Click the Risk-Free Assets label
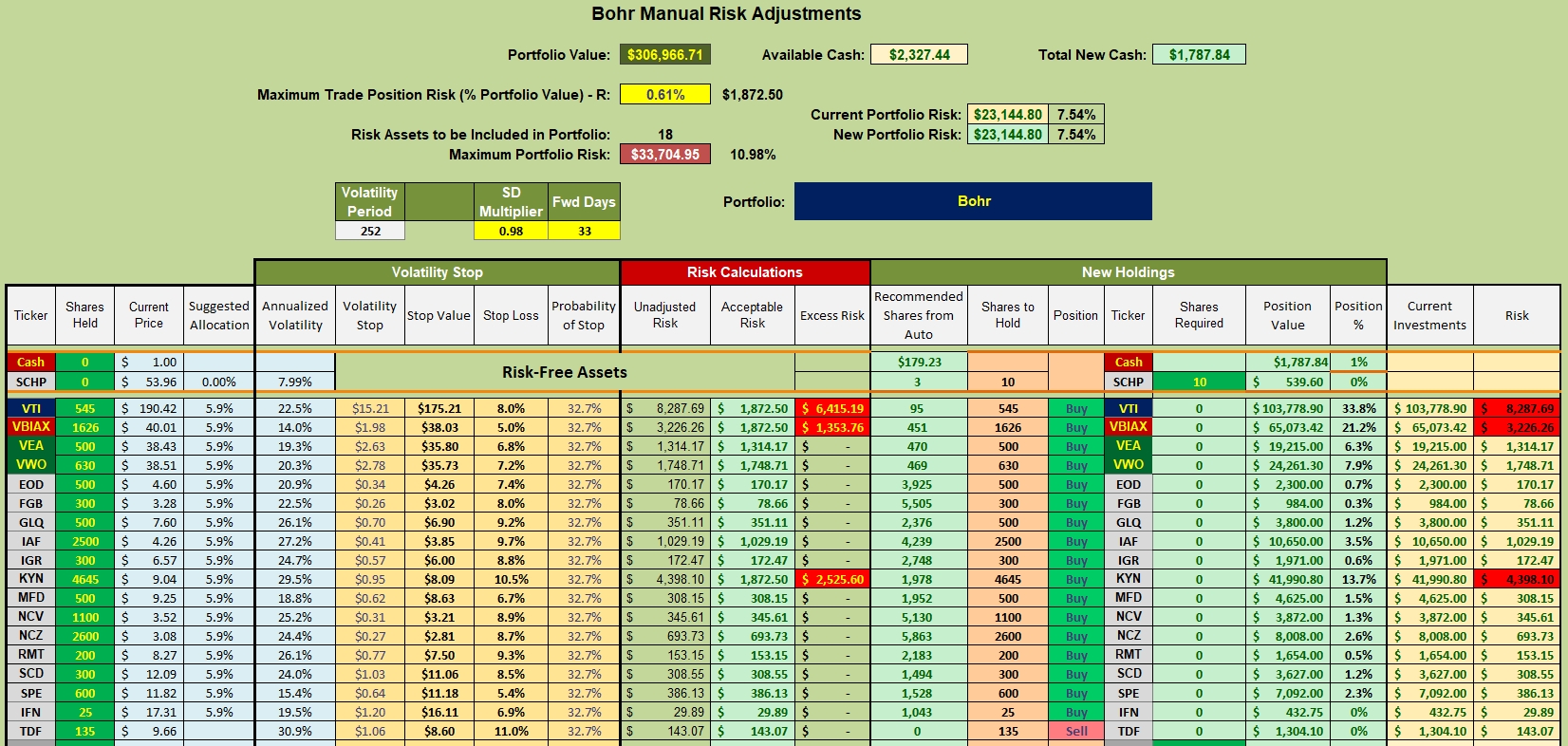1568x746 pixels. [565, 372]
